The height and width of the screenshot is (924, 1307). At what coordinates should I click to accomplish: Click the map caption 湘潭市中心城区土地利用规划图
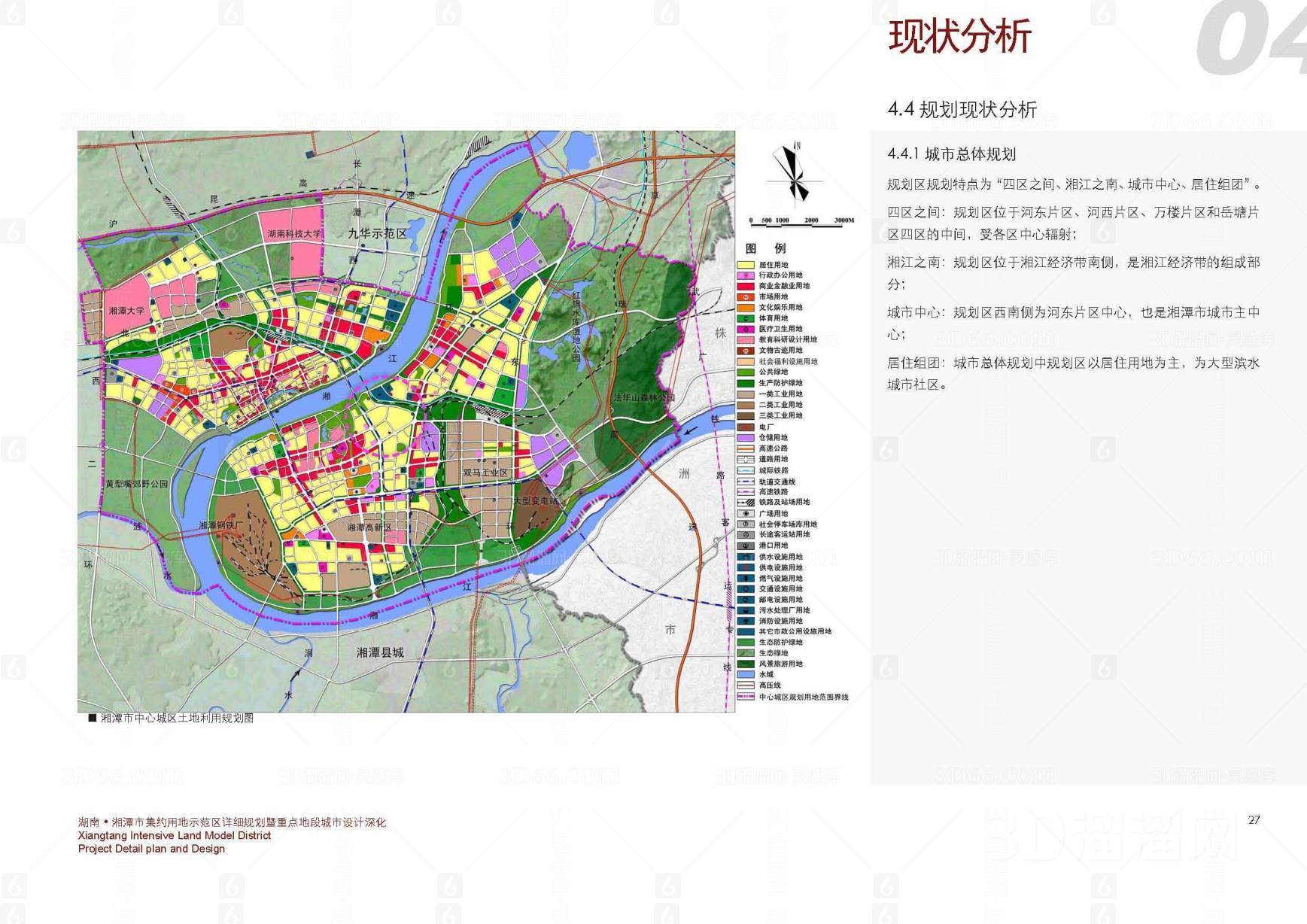[x=178, y=719]
